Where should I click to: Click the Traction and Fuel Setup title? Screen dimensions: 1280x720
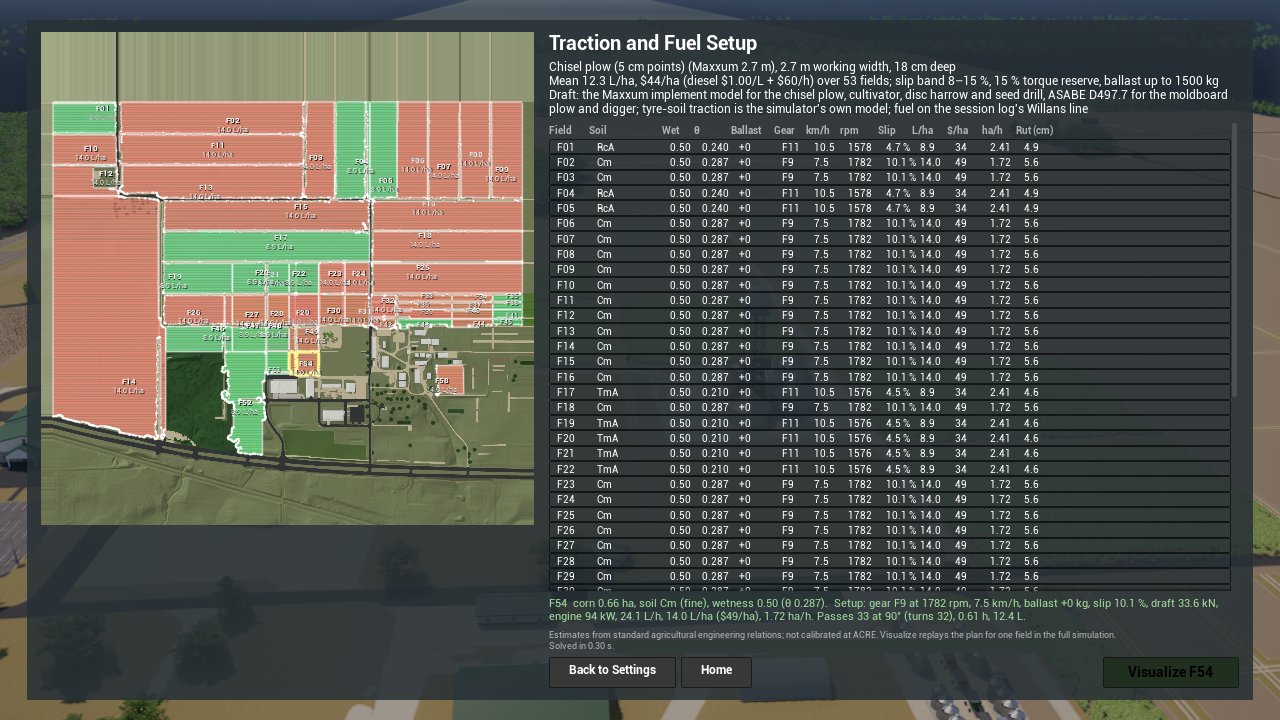point(653,43)
